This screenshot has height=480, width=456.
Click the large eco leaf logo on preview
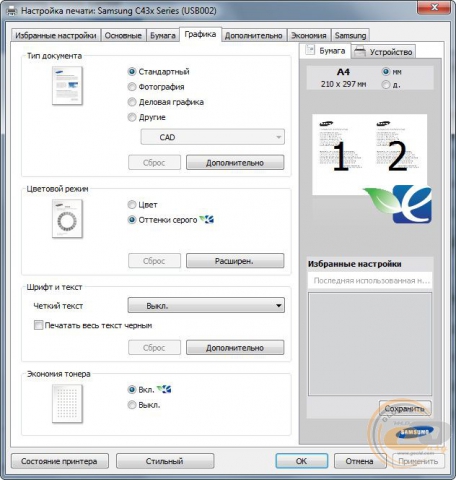397,204
